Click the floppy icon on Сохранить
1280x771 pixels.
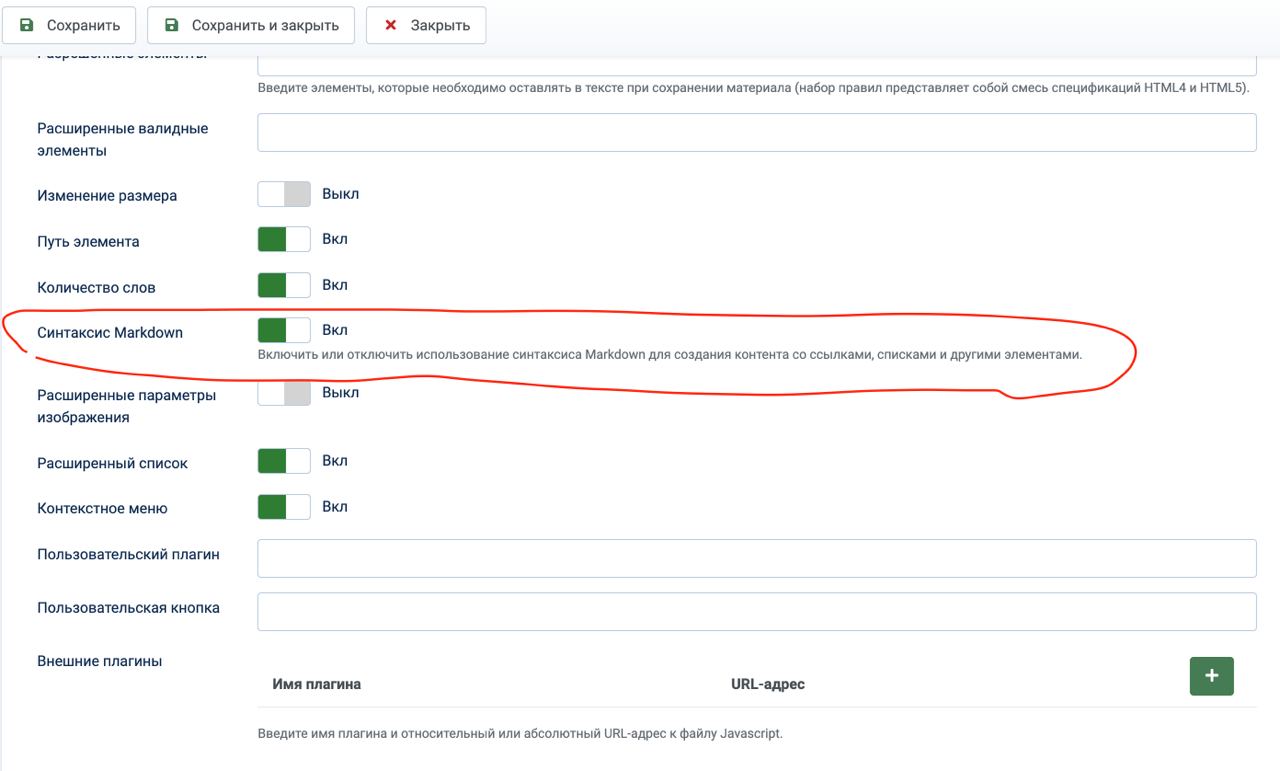[26, 25]
